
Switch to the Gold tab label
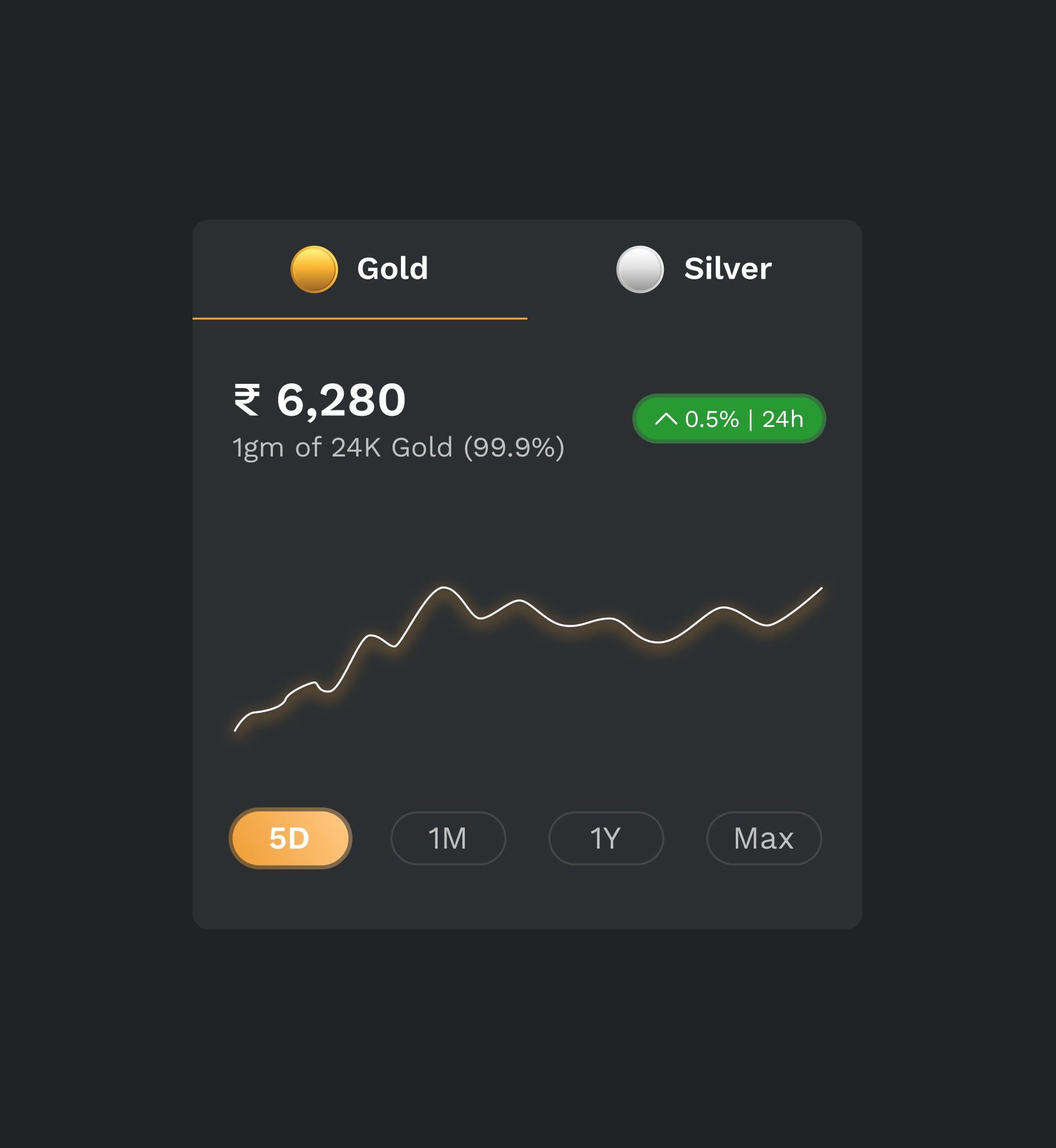(x=393, y=269)
